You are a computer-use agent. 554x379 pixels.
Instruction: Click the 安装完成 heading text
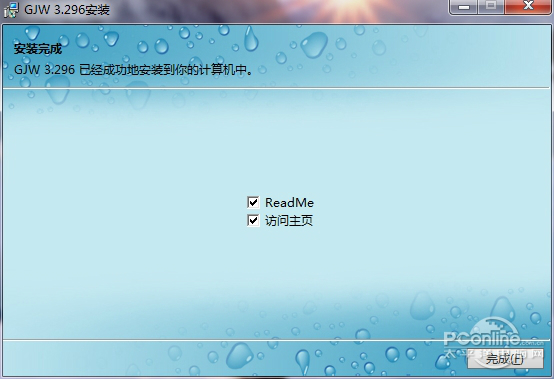(x=38, y=49)
